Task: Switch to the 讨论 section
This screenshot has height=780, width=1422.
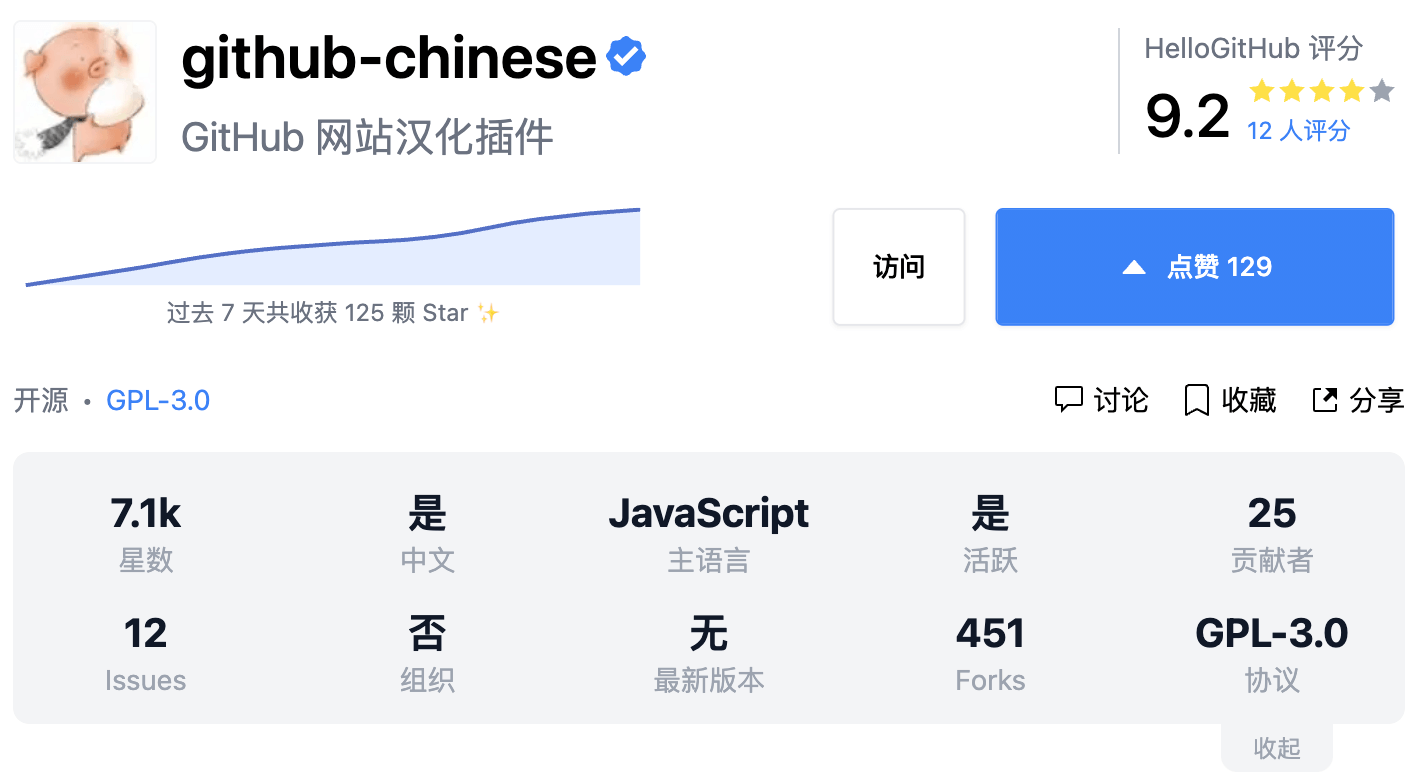Action: pos(1120,399)
